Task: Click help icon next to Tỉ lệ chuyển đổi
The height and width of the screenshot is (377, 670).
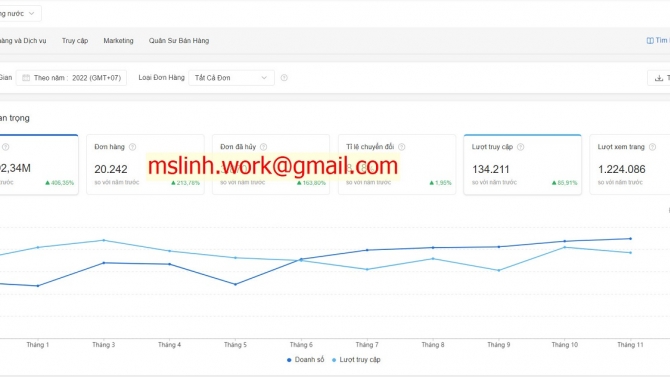Action: click(x=402, y=147)
